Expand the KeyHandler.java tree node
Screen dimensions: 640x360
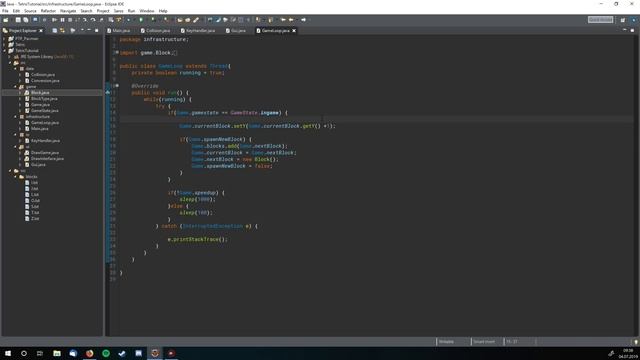click(x=20, y=141)
